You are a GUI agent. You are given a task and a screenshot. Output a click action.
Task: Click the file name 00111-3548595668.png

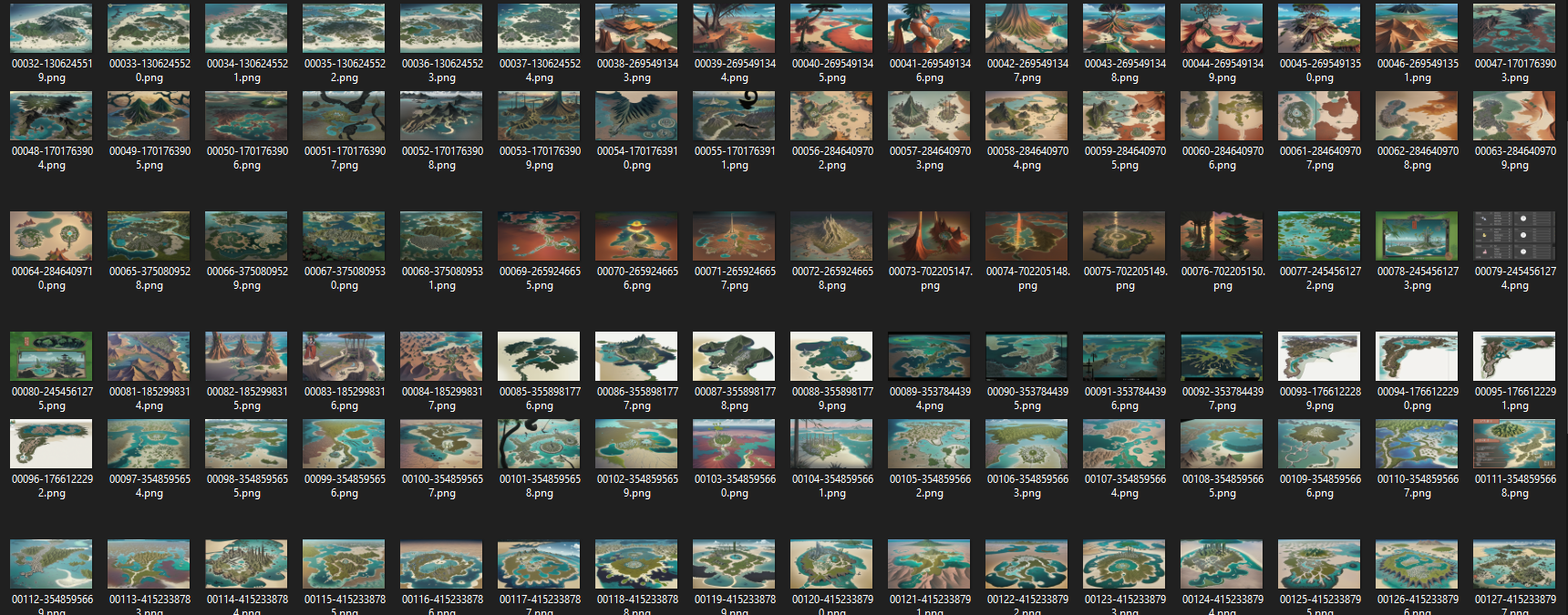[1515, 487]
